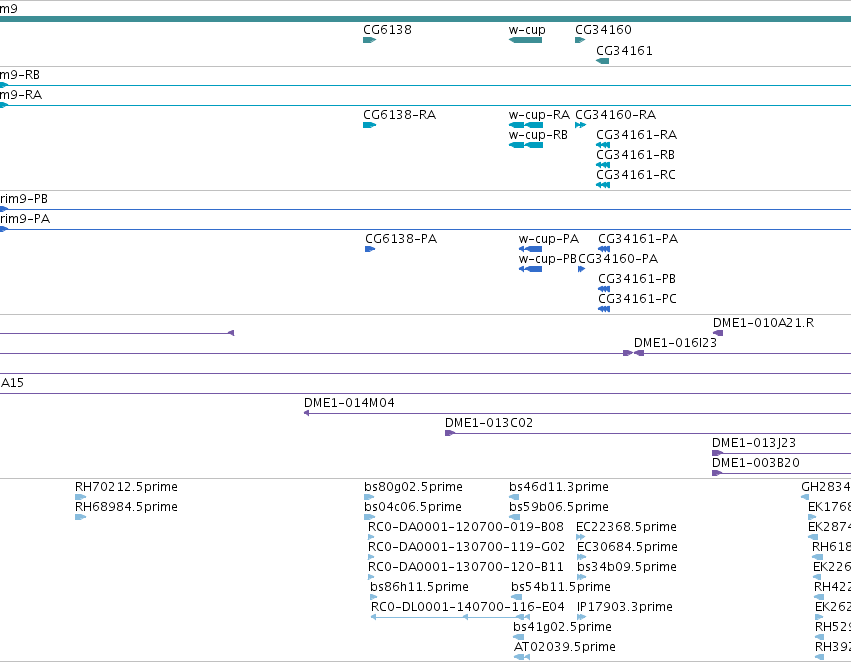Screen dimensions: 851x662
Task: Select the EC30684.5prime EST
Action: (581, 558)
